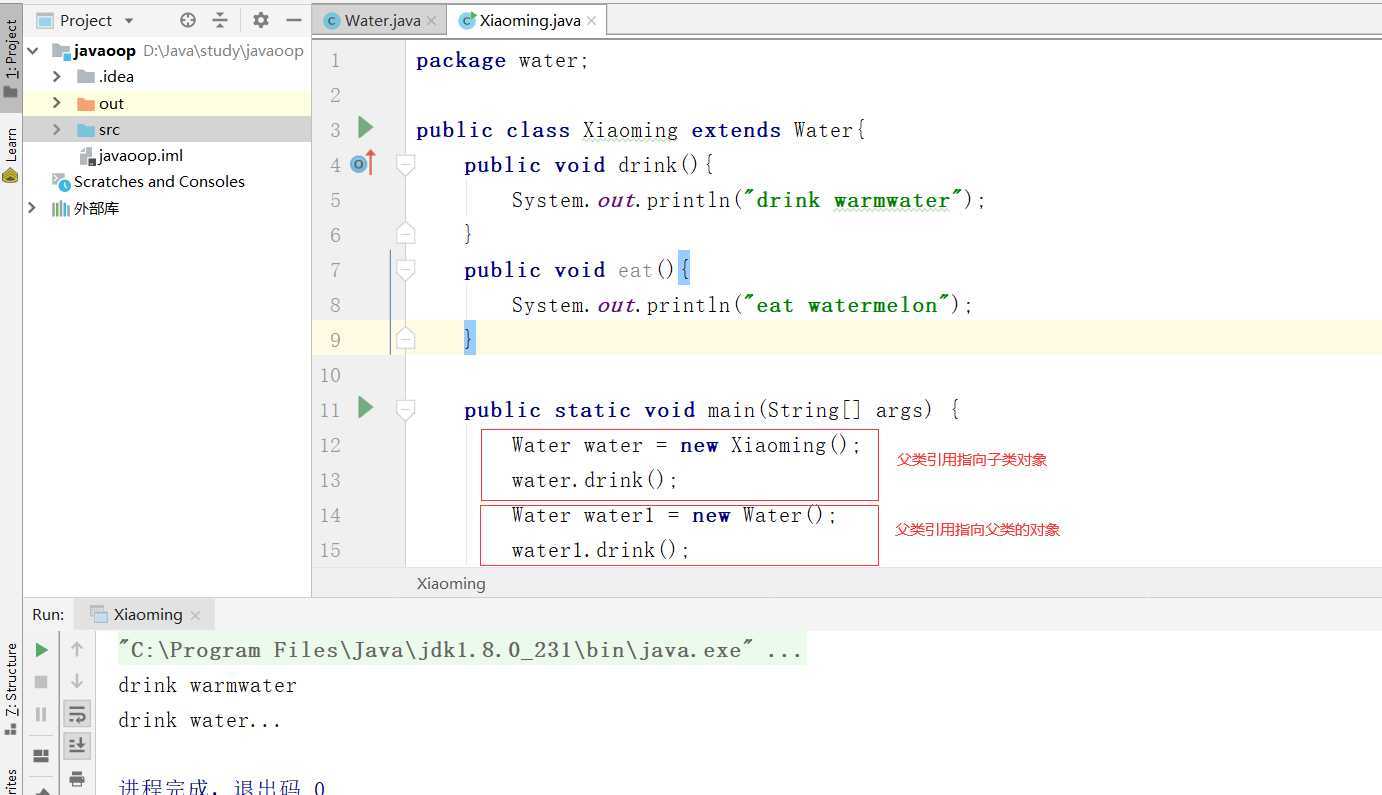Click the Up stack trace arrow
This screenshot has width=1382, height=795.
pos(77,650)
